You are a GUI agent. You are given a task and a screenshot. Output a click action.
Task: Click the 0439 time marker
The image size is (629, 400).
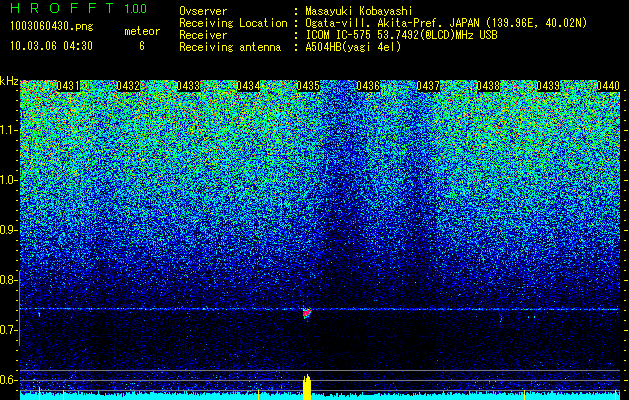pos(548,86)
